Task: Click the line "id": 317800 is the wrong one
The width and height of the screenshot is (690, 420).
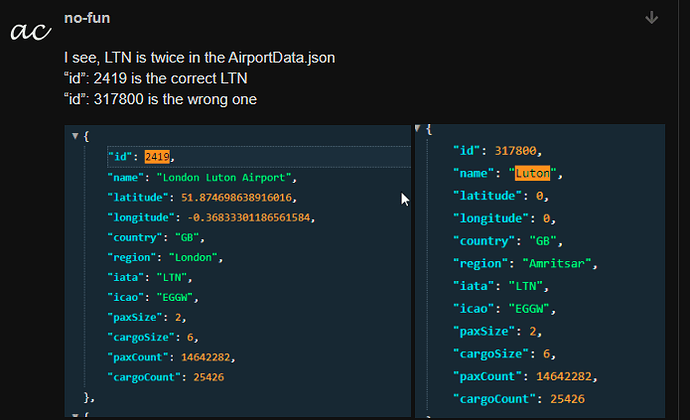Action: pos(160,99)
